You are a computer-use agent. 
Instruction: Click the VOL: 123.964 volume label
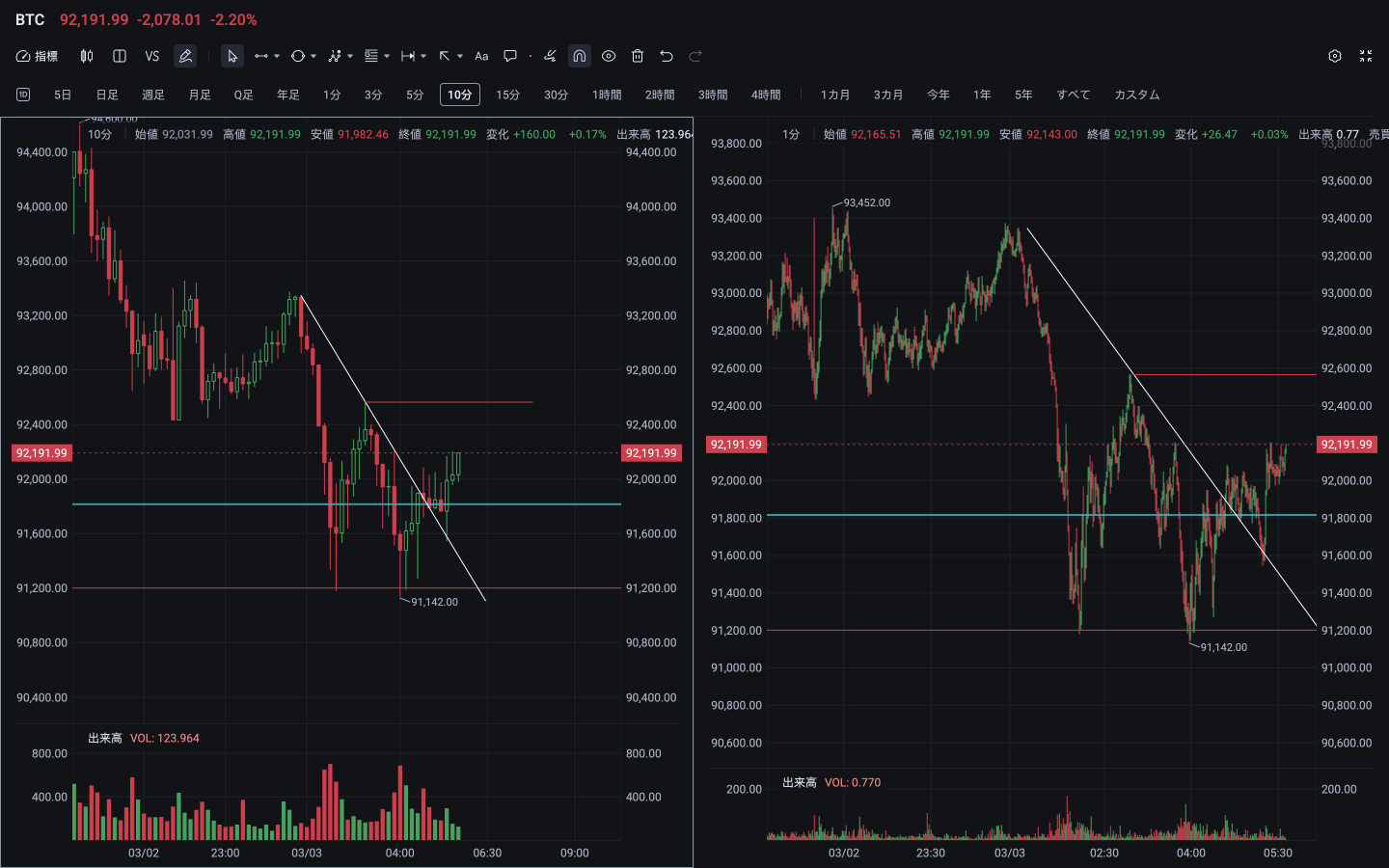coord(165,738)
